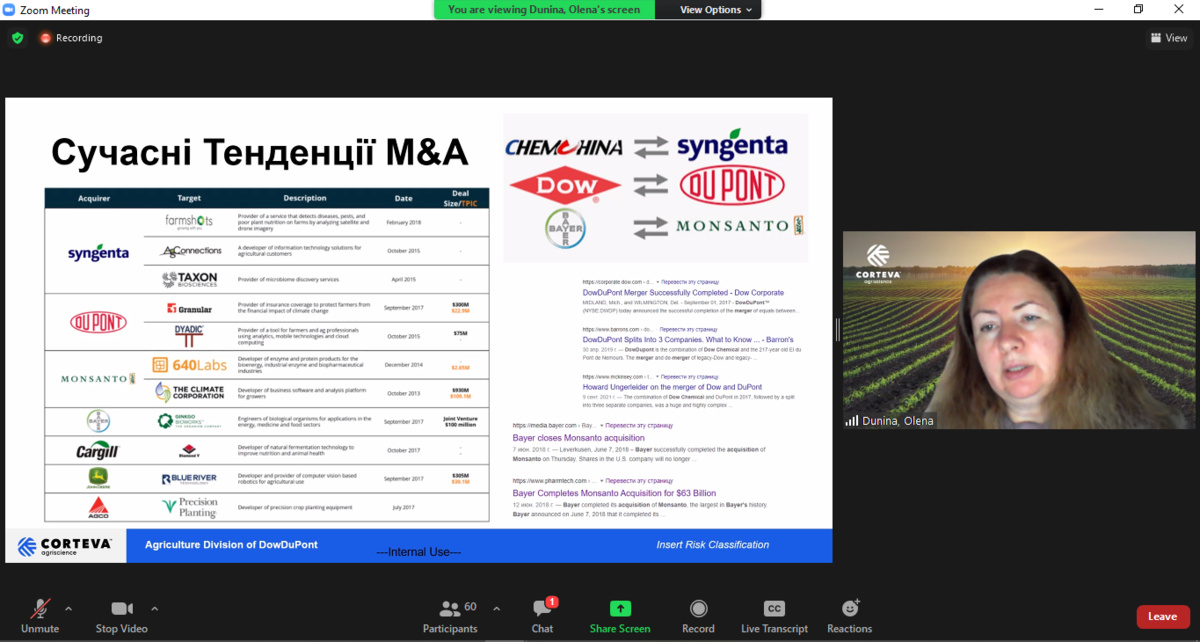Start recording with Record button
This screenshot has height=642, width=1200.
coord(698,615)
